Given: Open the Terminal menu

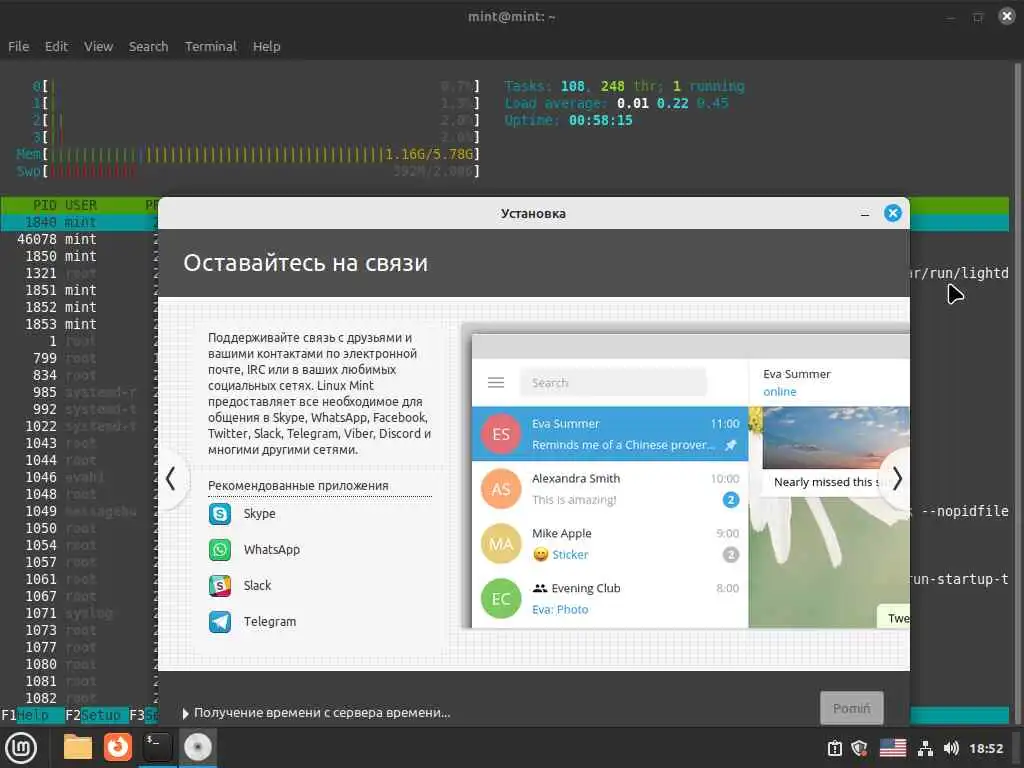Looking at the screenshot, I should point(210,46).
